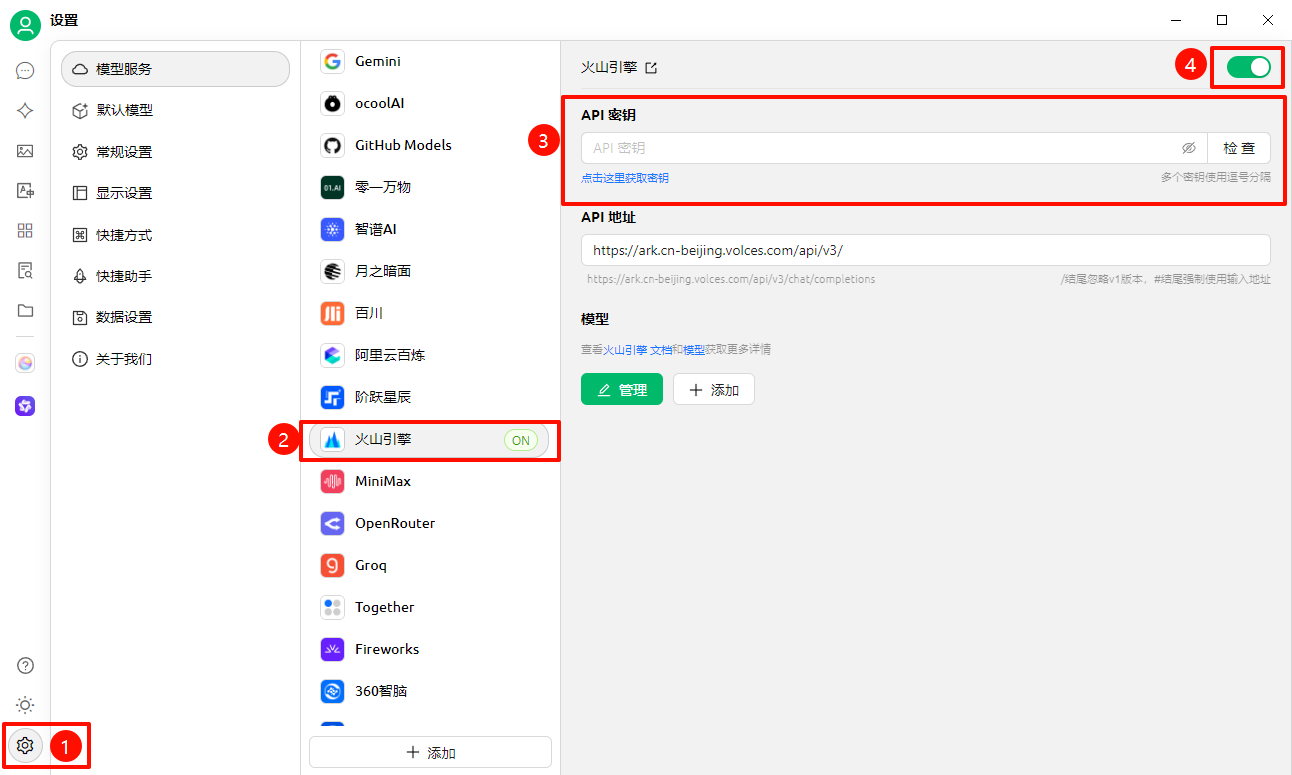Select the 阿里云百炼 provider
Viewport: 1292px width, 775px height.
[430, 355]
